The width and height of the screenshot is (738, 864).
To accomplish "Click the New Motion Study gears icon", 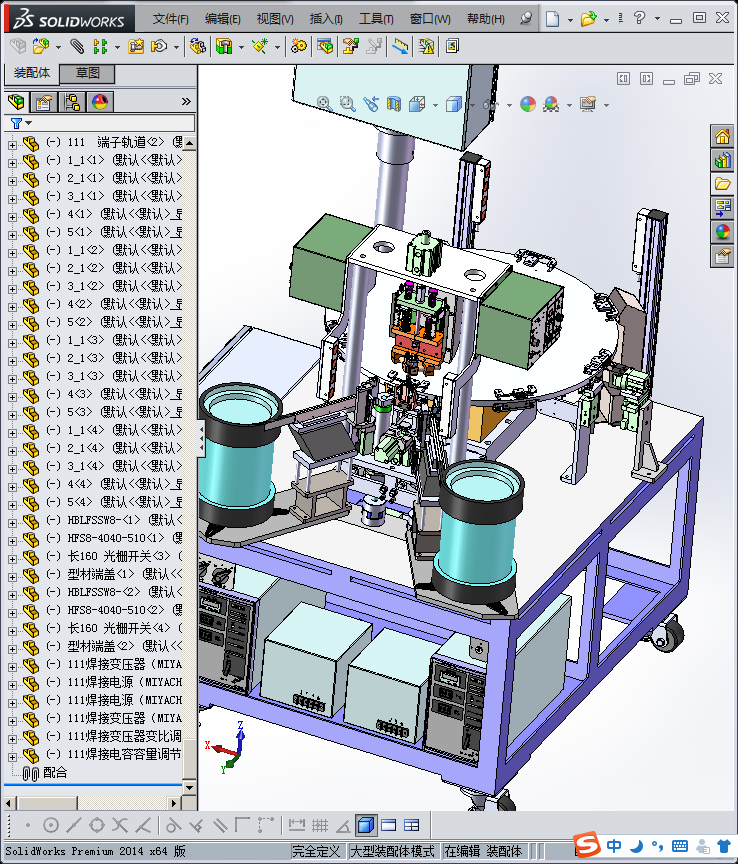I will tap(299, 47).
